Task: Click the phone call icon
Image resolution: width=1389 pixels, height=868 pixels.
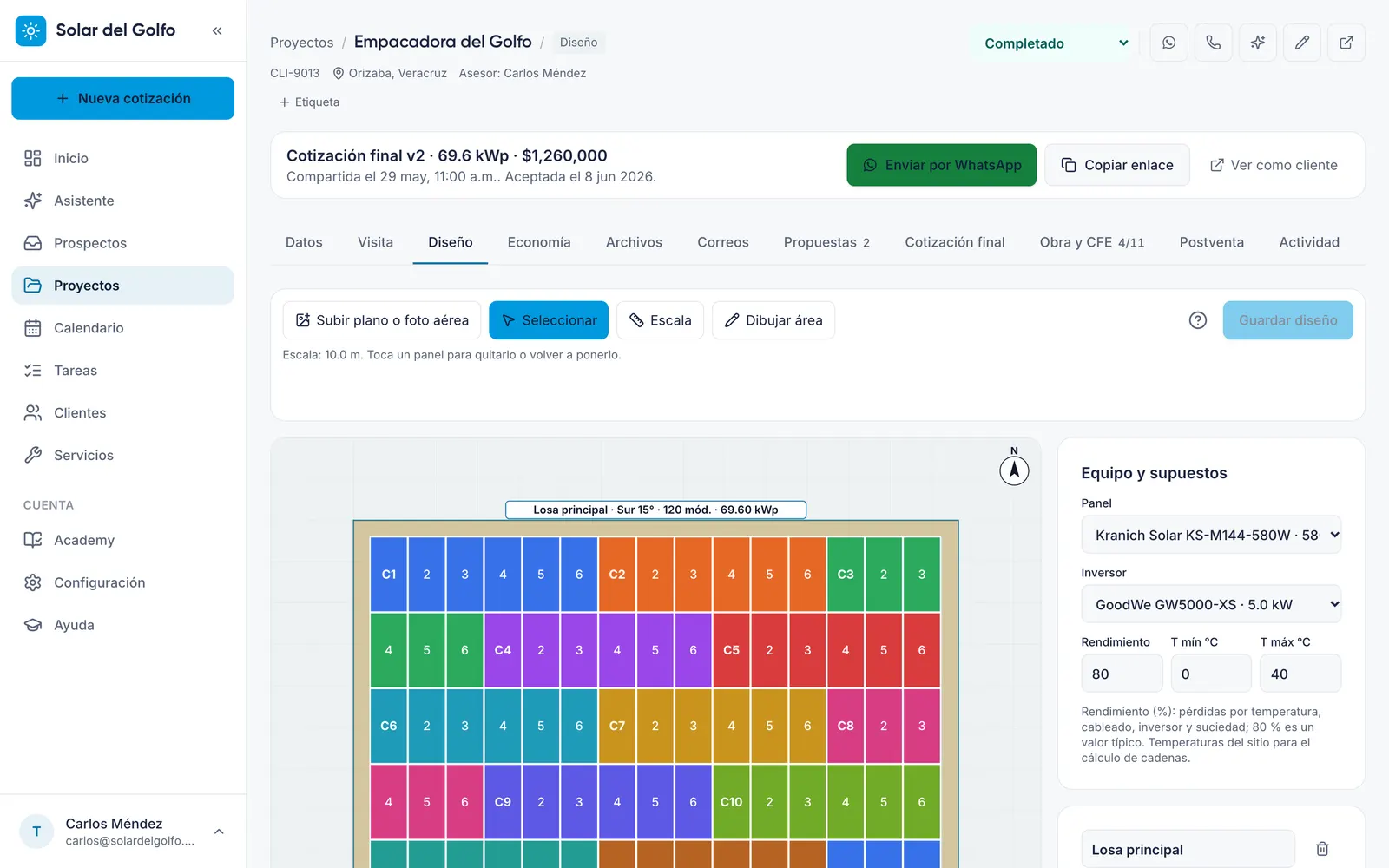Action: click(1213, 43)
